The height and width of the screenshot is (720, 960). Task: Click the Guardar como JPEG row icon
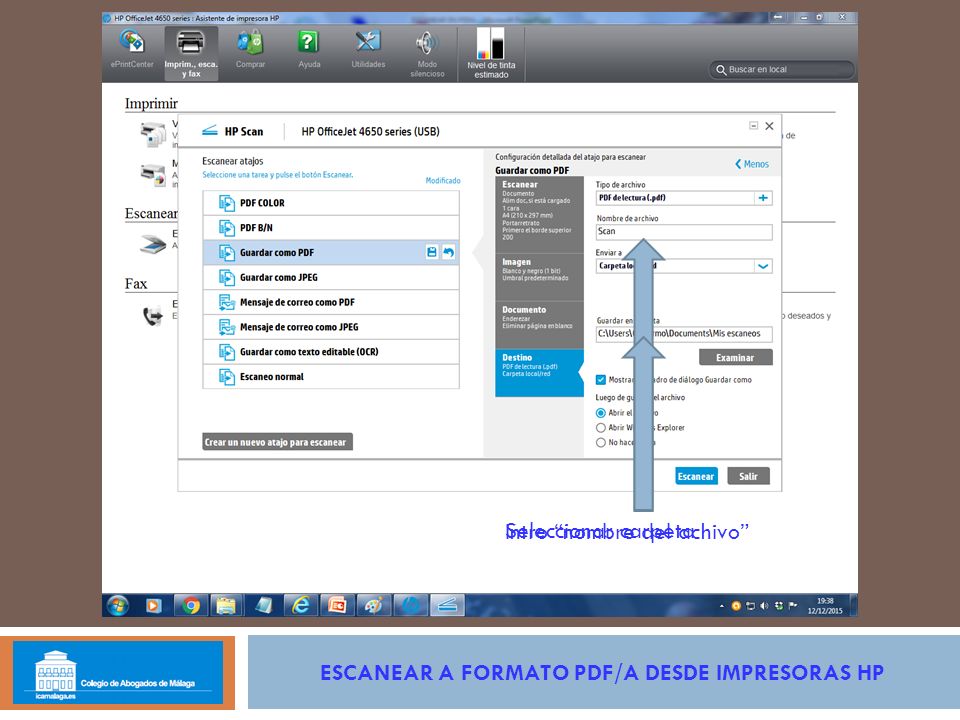pos(227,277)
